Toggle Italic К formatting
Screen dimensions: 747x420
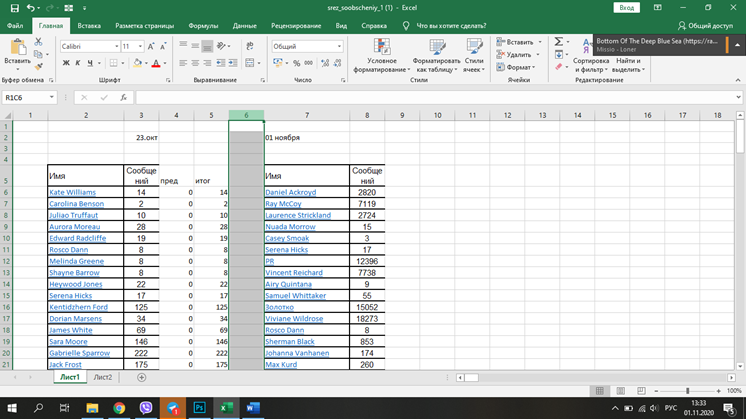[78, 63]
